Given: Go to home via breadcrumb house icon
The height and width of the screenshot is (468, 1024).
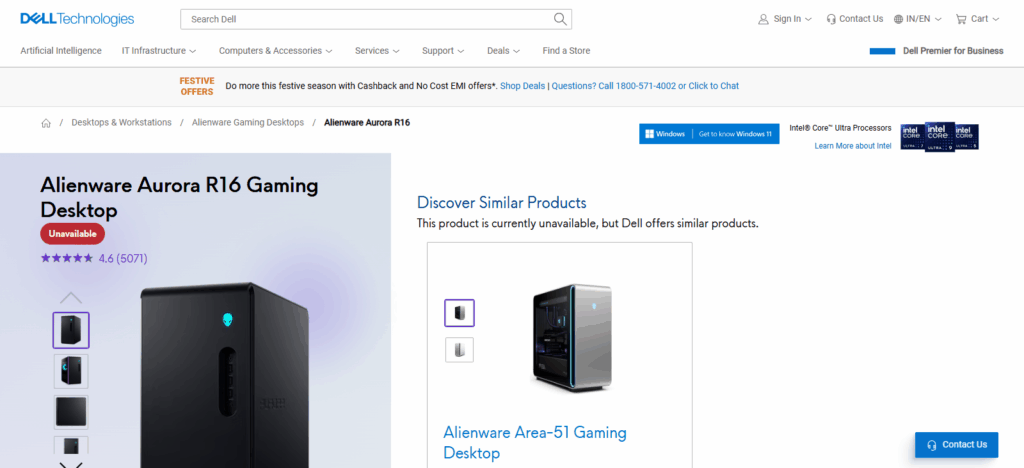Looking at the screenshot, I should coord(46,123).
